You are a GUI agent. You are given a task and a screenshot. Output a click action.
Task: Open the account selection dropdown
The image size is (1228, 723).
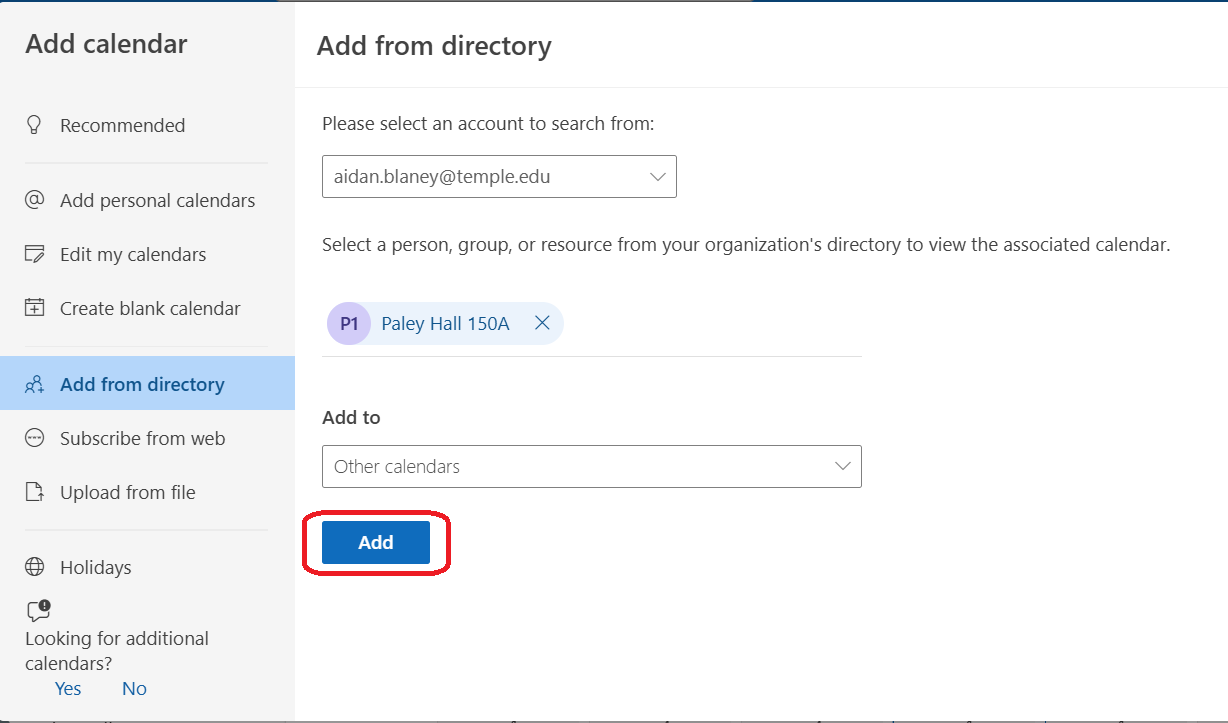pyautogui.click(x=499, y=176)
